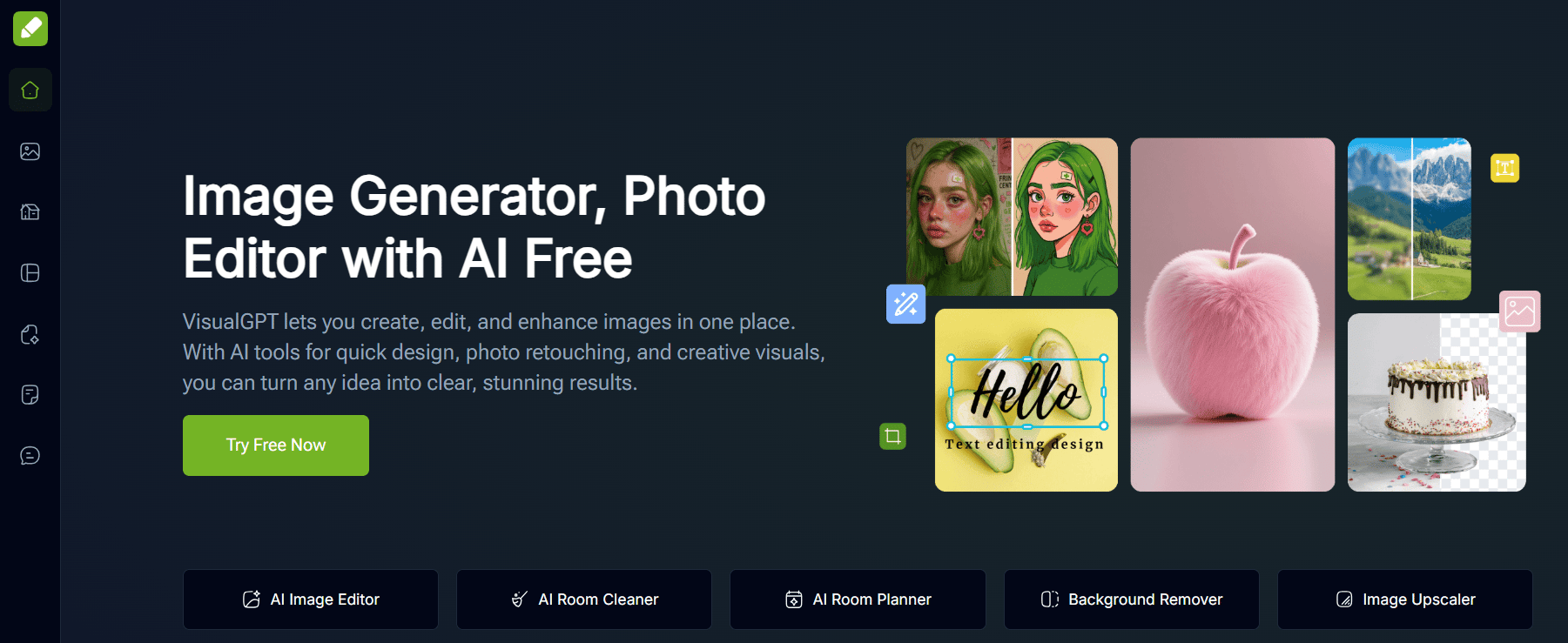Select the Image Upscaler tool
Screen dimensions: 1568x643
click(x=1405, y=599)
